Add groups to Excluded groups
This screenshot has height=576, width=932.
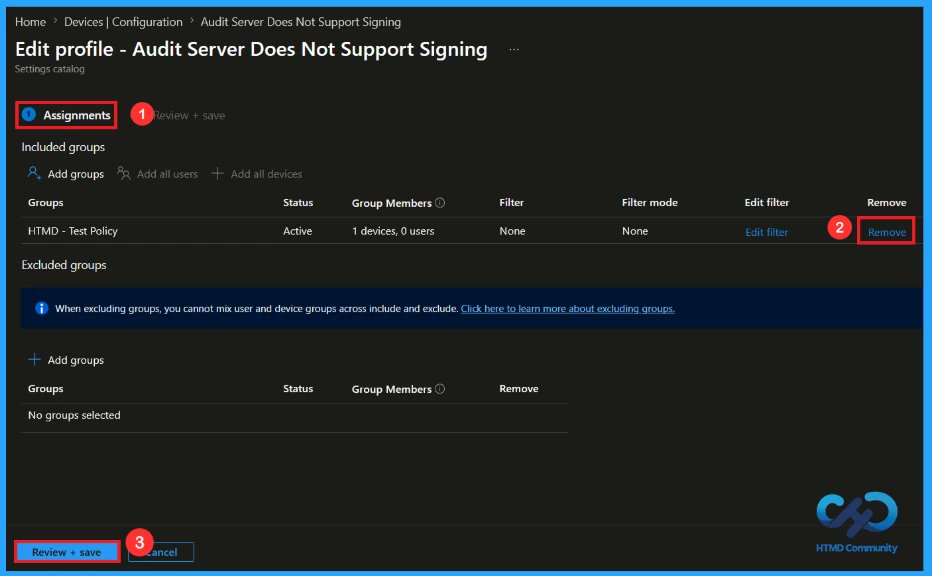[66, 360]
